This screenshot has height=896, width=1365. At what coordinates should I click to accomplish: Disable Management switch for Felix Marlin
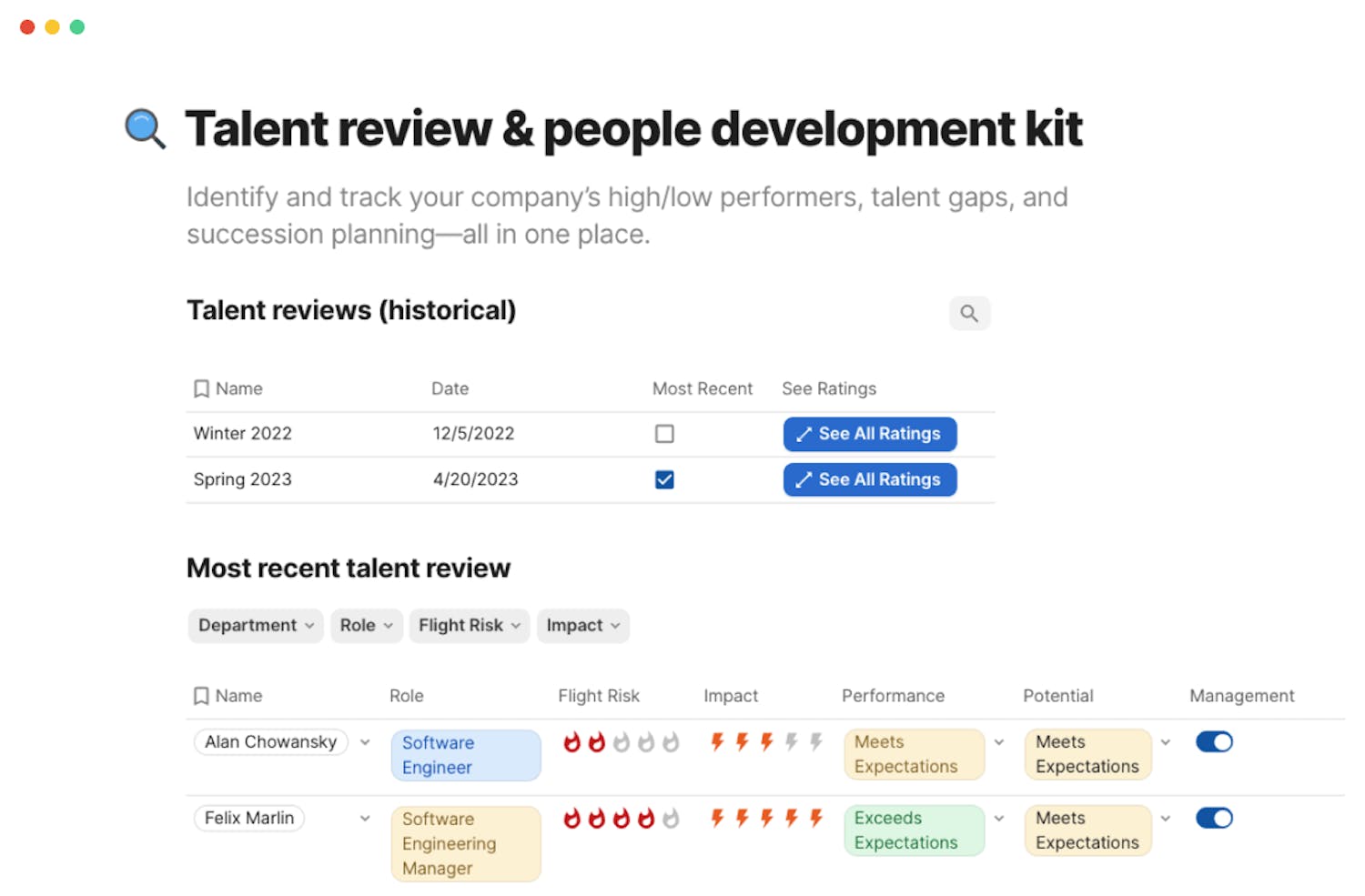tap(1214, 819)
